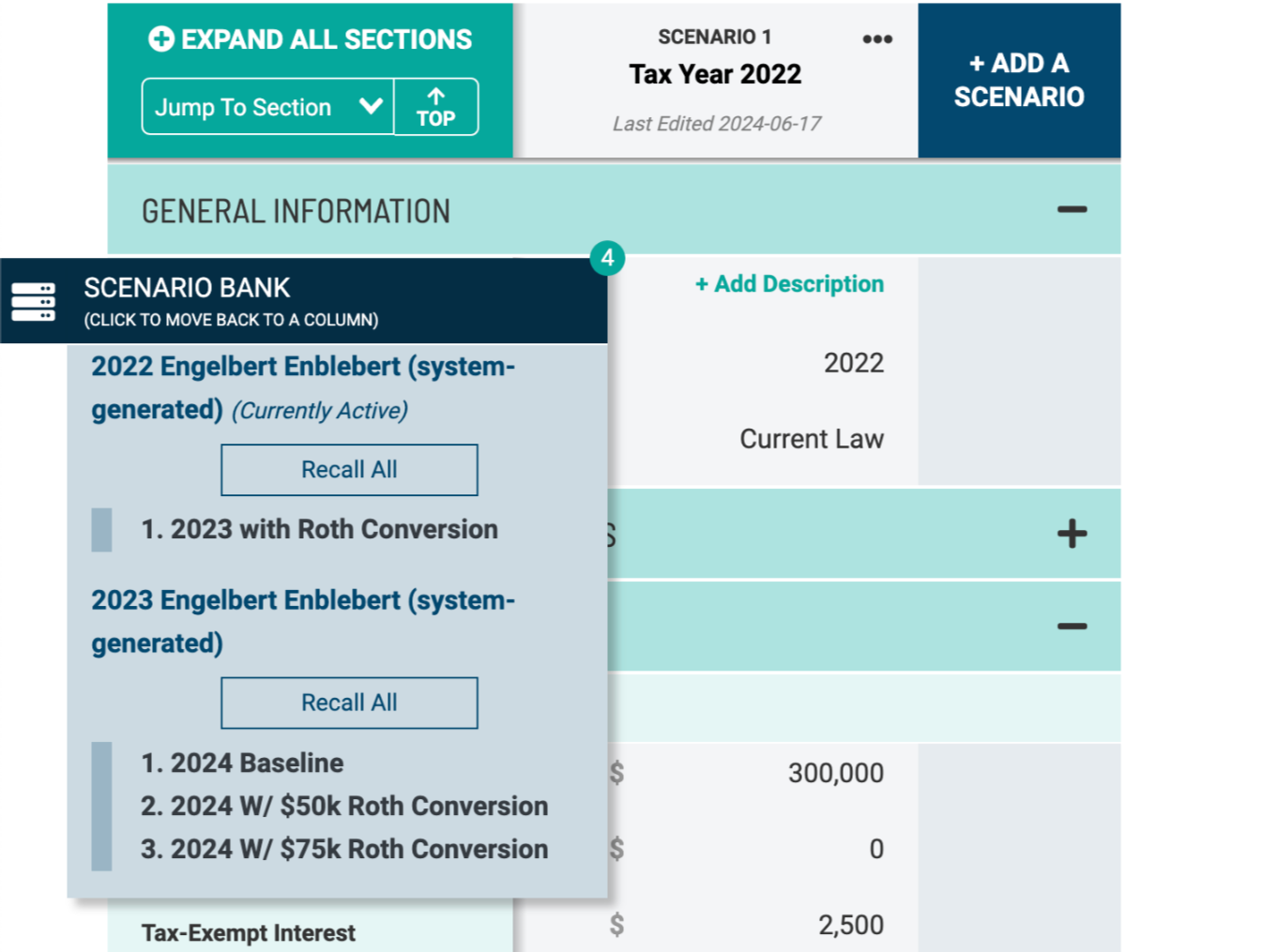
Task: Click the Scenario Bank header title
Action: [188, 288]
